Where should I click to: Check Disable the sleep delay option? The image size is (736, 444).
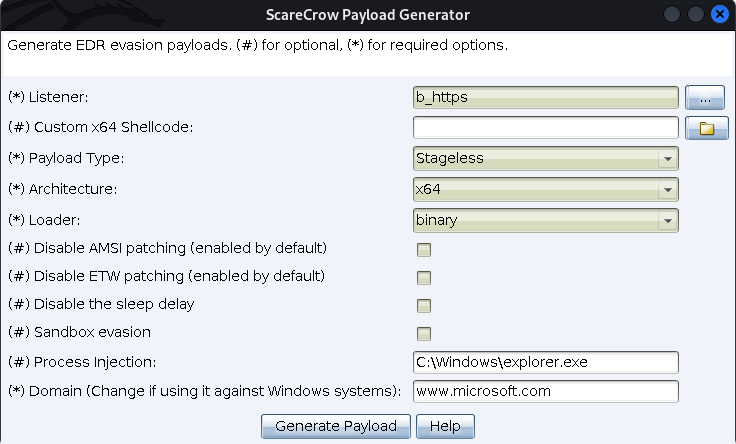click(424, 306)
